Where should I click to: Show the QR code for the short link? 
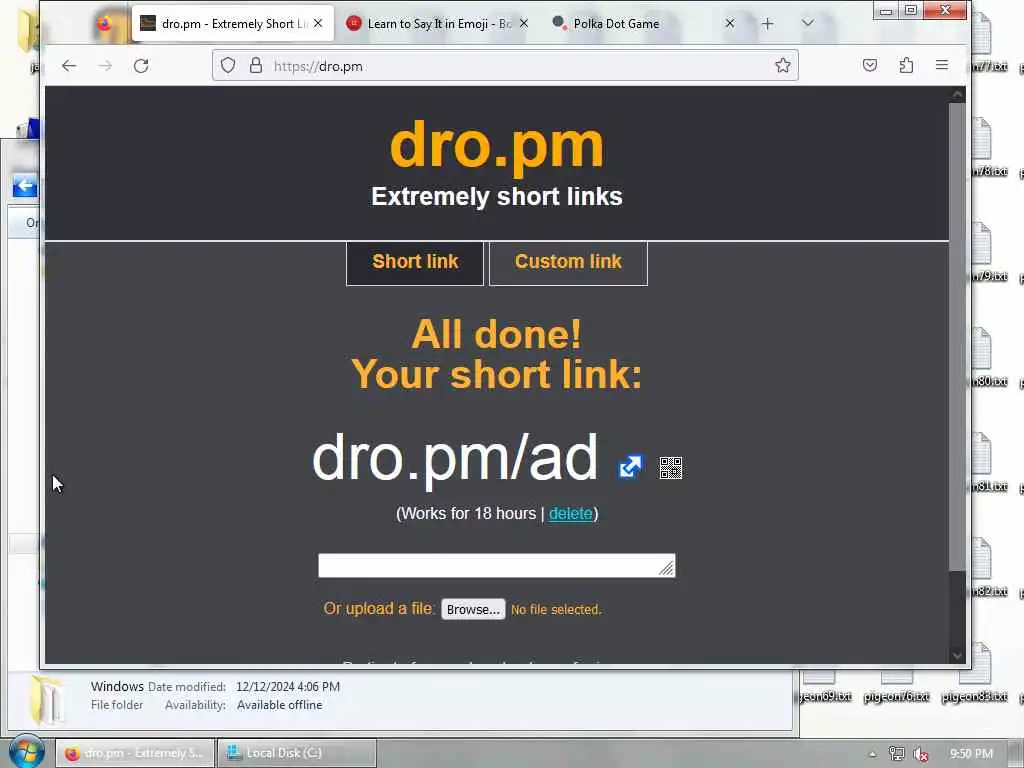(x=671, y=468)
